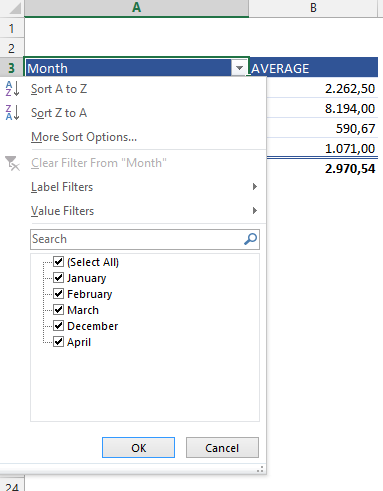
Task: Choose Sort A to Z
Action: (x=59, y=89)
